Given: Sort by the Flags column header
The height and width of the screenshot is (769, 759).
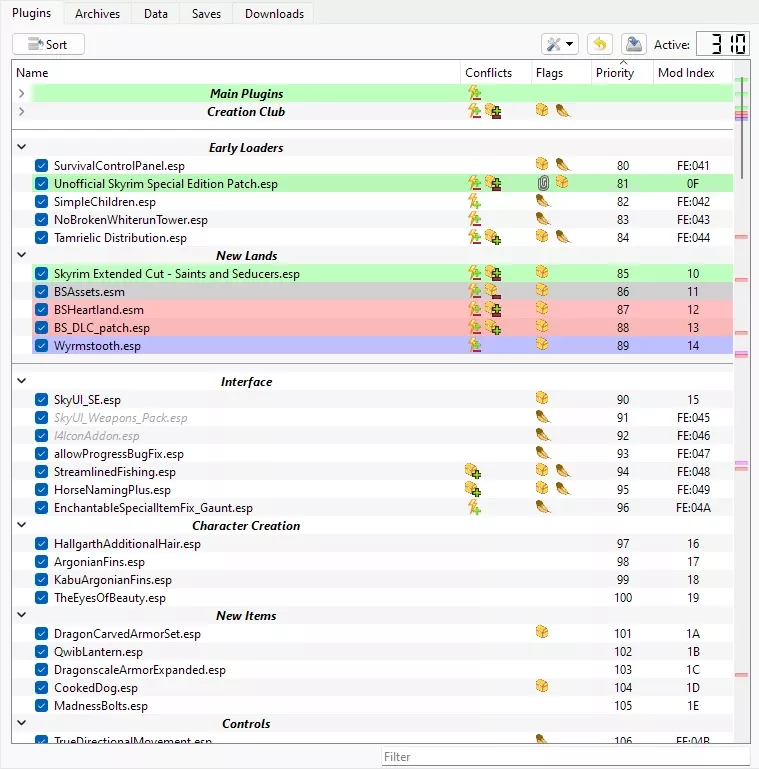Looking at the screenshot, I should [x=561, y=73].
